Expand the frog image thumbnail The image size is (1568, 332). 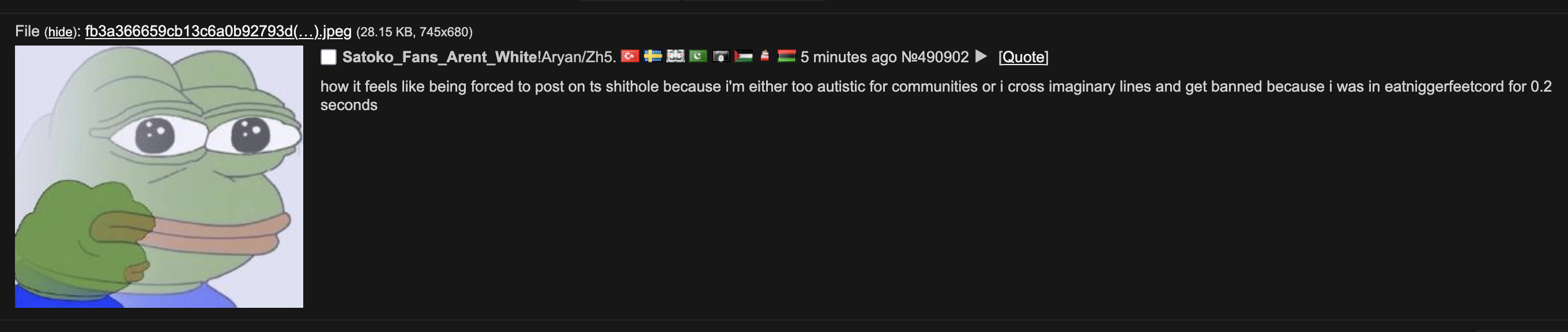[159, 176]
